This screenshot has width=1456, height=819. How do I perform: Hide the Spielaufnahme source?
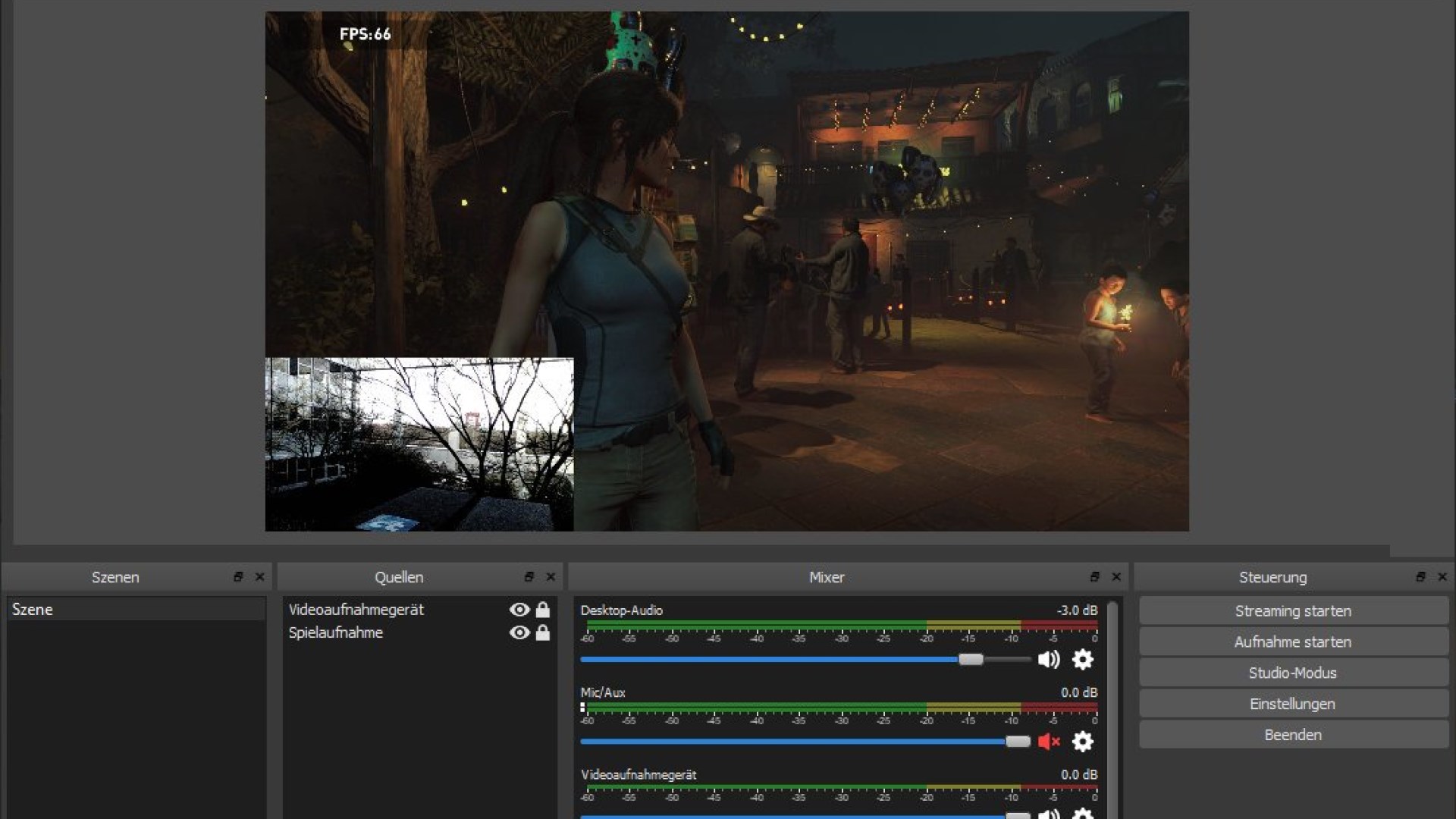tap(519, 632)
